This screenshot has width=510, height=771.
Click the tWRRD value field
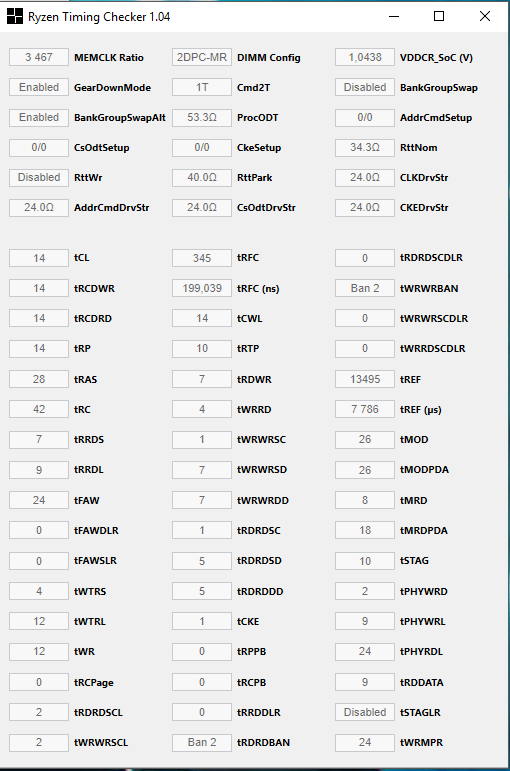click(x=202, y=409)
